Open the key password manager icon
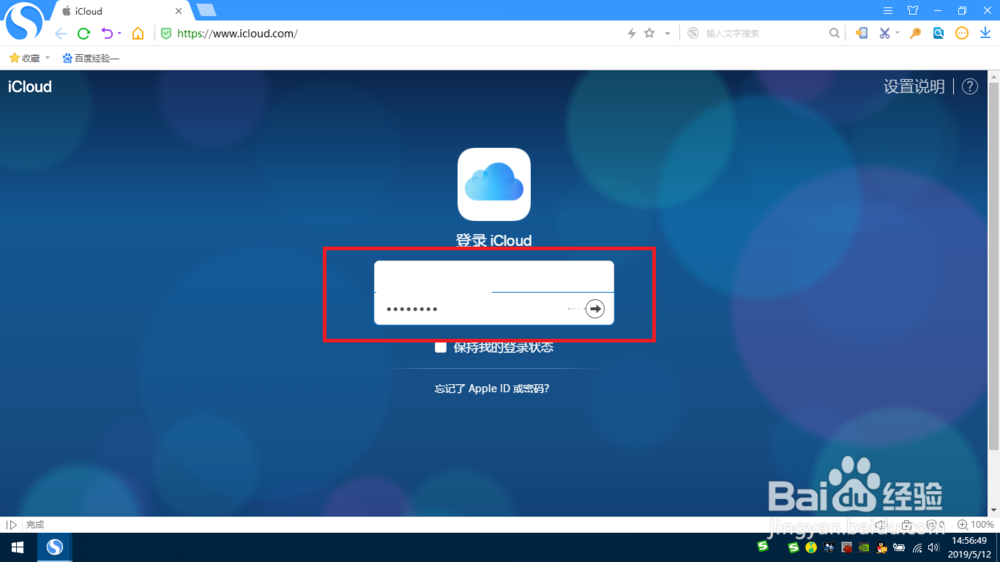 [915, 33]
